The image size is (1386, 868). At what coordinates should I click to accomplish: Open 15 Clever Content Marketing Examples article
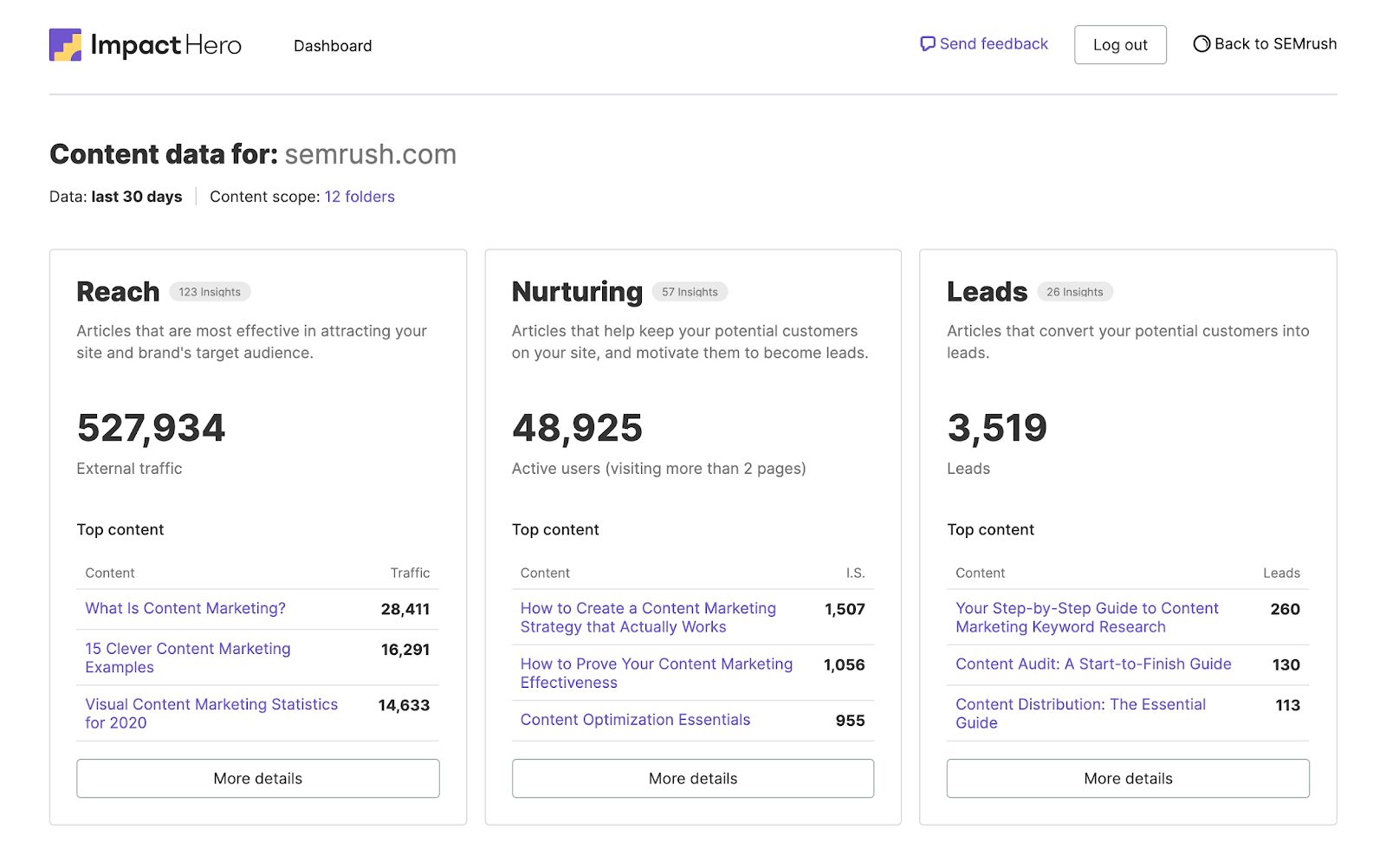click(x=188, y=658)
